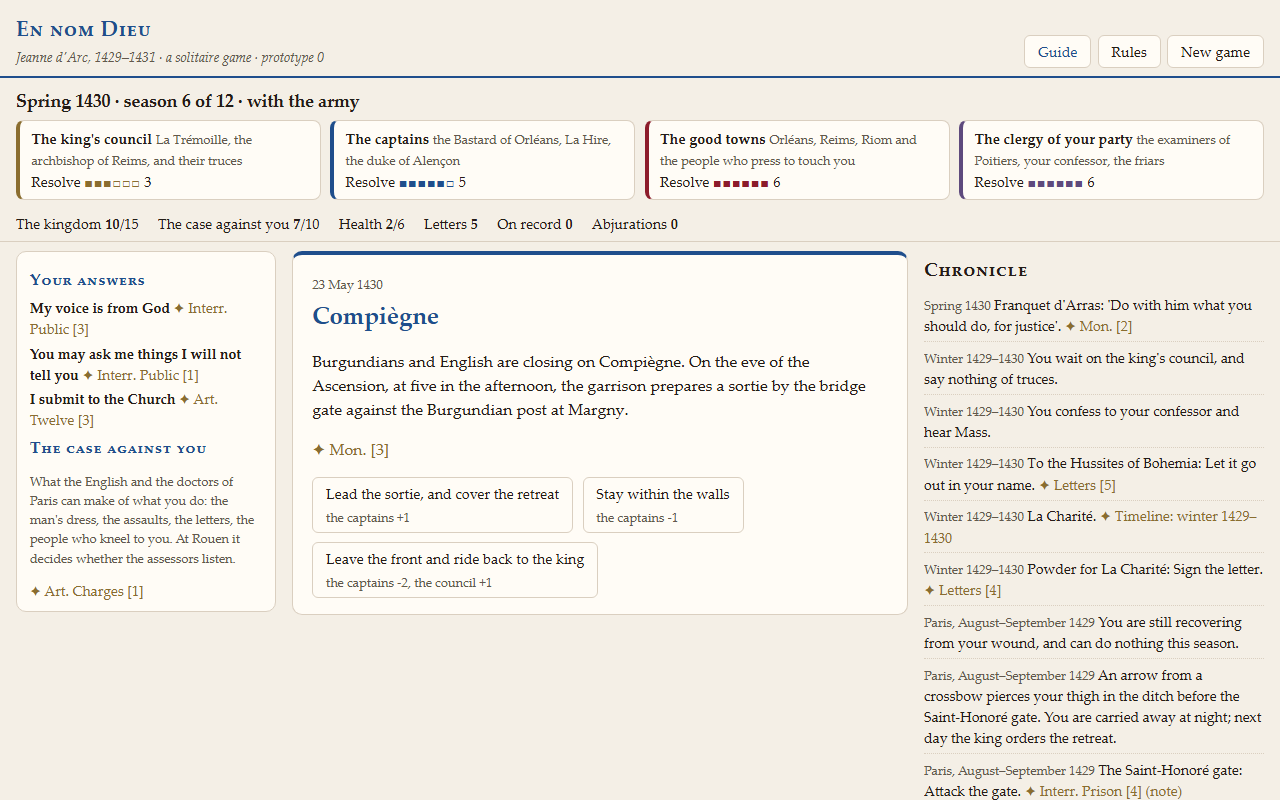Click answer My voice is from God

point(100,308)
